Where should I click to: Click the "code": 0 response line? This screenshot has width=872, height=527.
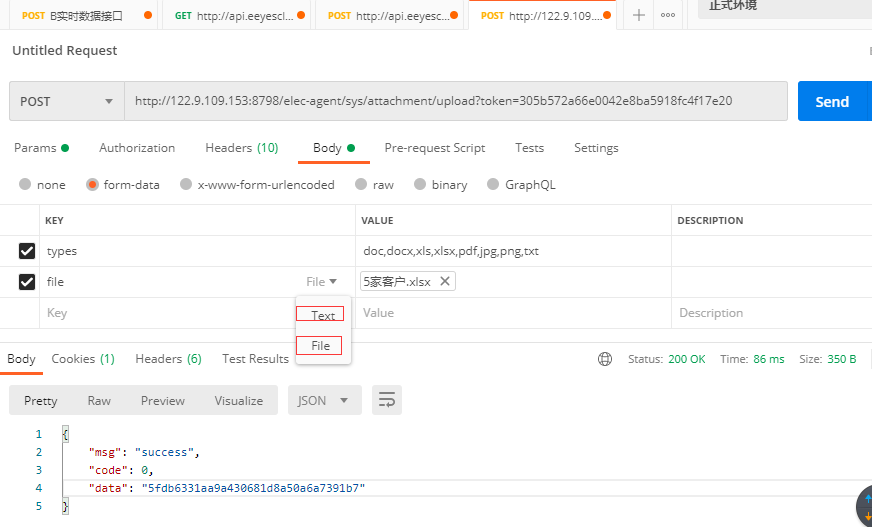point(121,470)
